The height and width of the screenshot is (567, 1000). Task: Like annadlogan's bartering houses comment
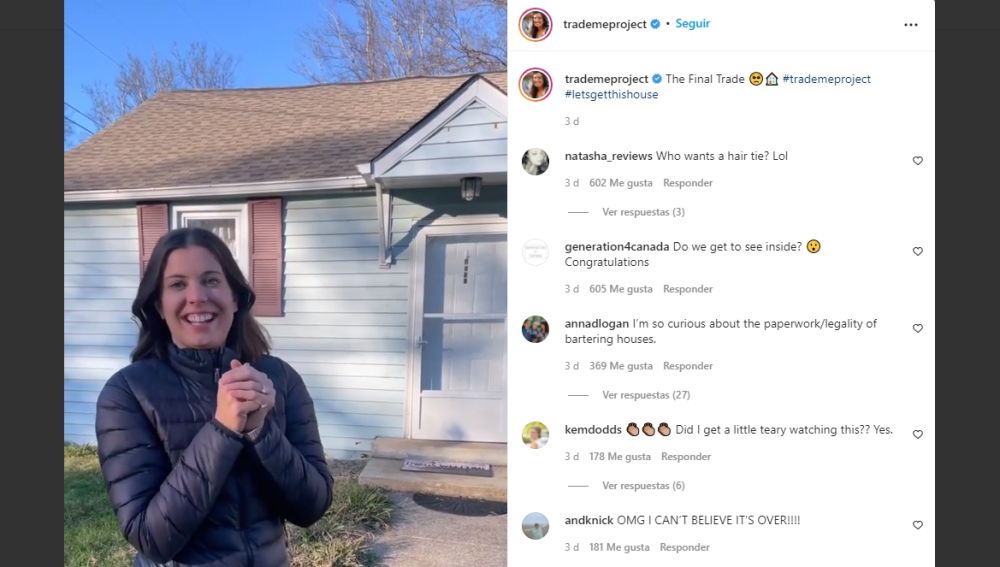(x=918, y=328)
